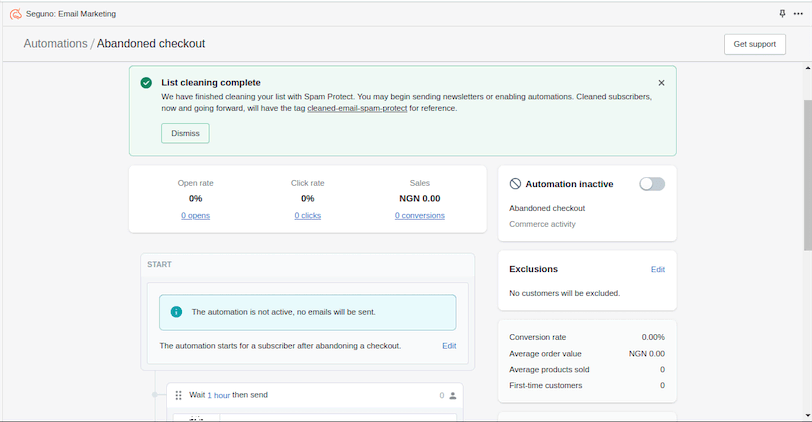Image resolution: width=812 pixels, height=422 pixels.
Task: Go to Automations breadcrumb
Action: (55, 44)
